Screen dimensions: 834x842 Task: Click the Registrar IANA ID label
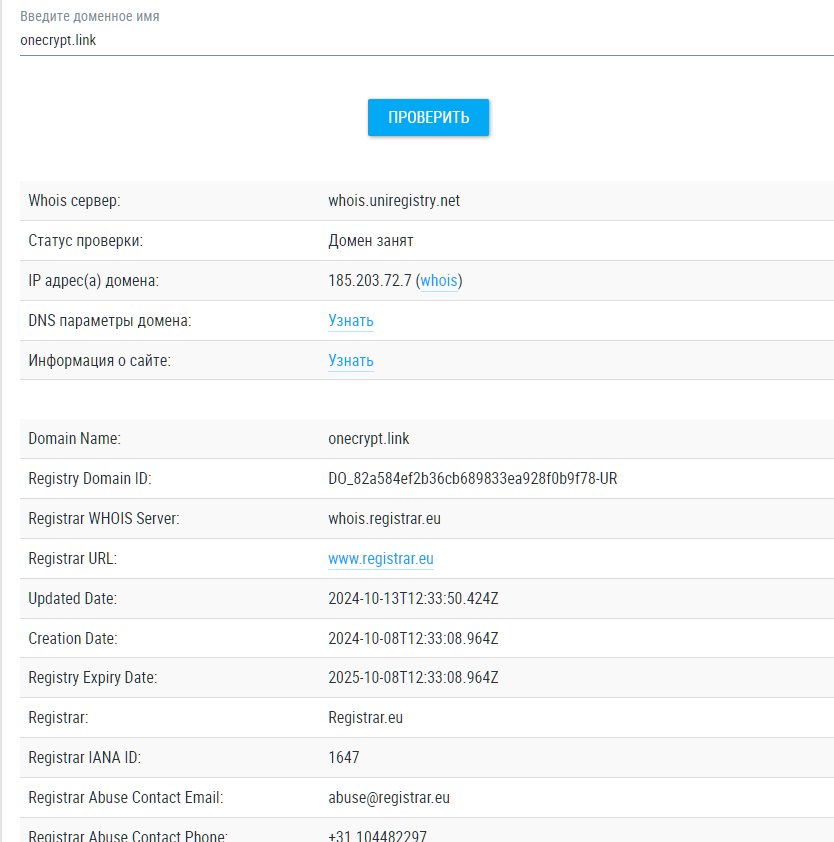pyautogui.click(x=84, y=757)
